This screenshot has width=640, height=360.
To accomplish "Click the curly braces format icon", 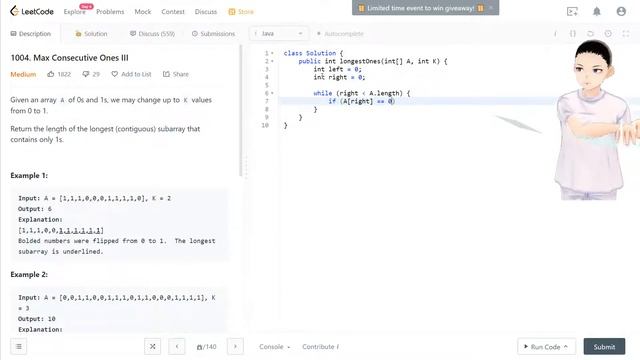I will pyautogui.click(x=573, y=33).
